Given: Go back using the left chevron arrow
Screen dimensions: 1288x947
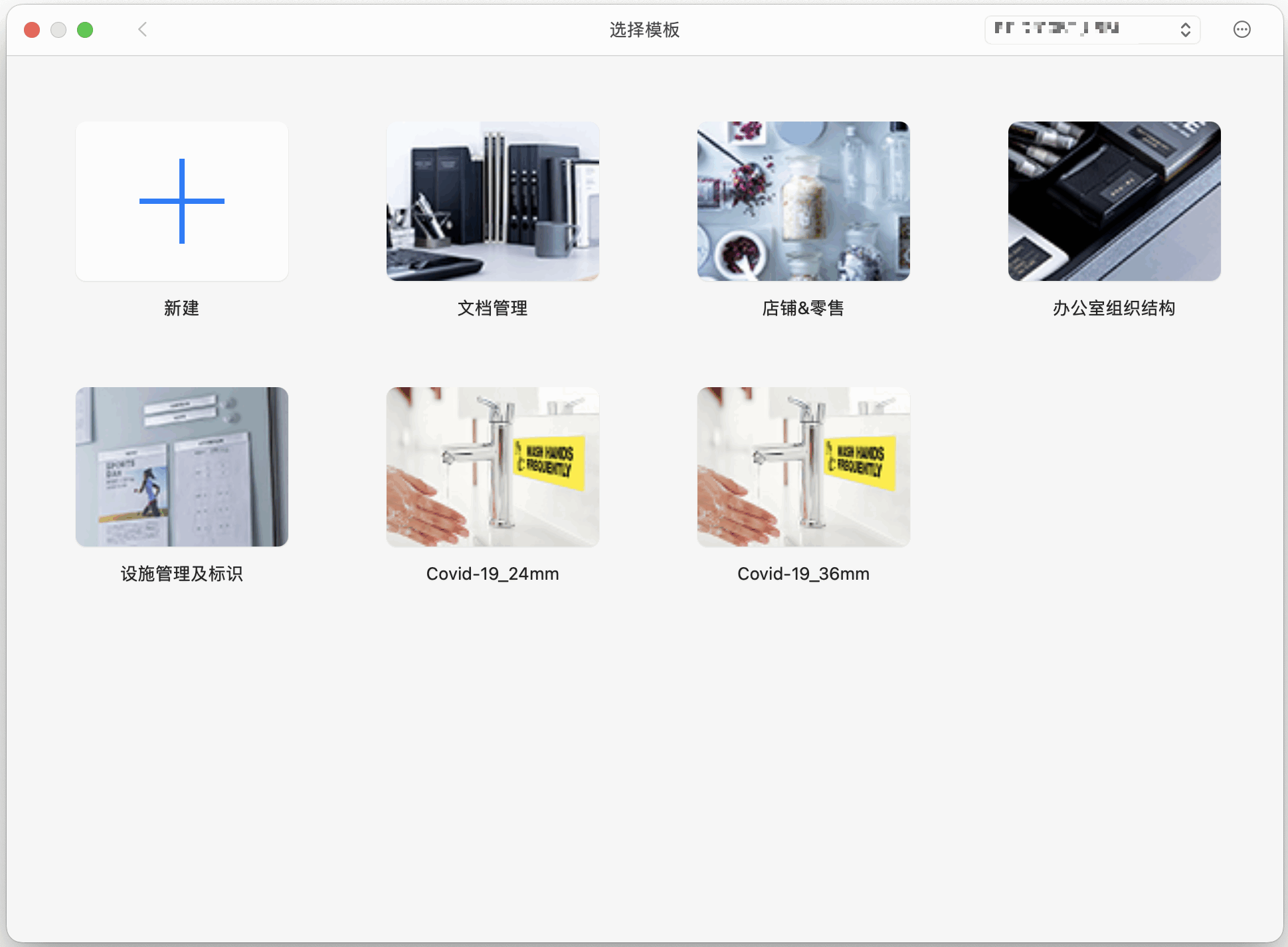Looking at the screenshot, I should coord(142,29).
